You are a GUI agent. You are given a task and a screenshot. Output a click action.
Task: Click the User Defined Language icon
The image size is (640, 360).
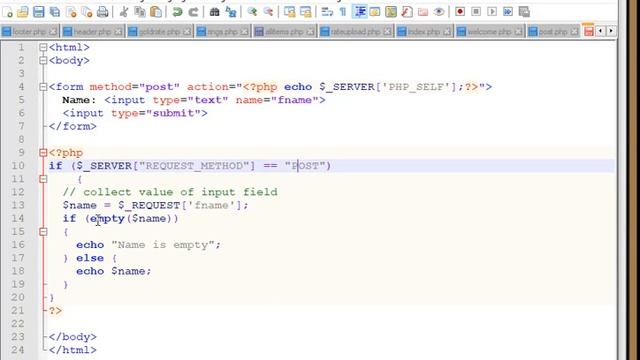(x=375, y=12)
